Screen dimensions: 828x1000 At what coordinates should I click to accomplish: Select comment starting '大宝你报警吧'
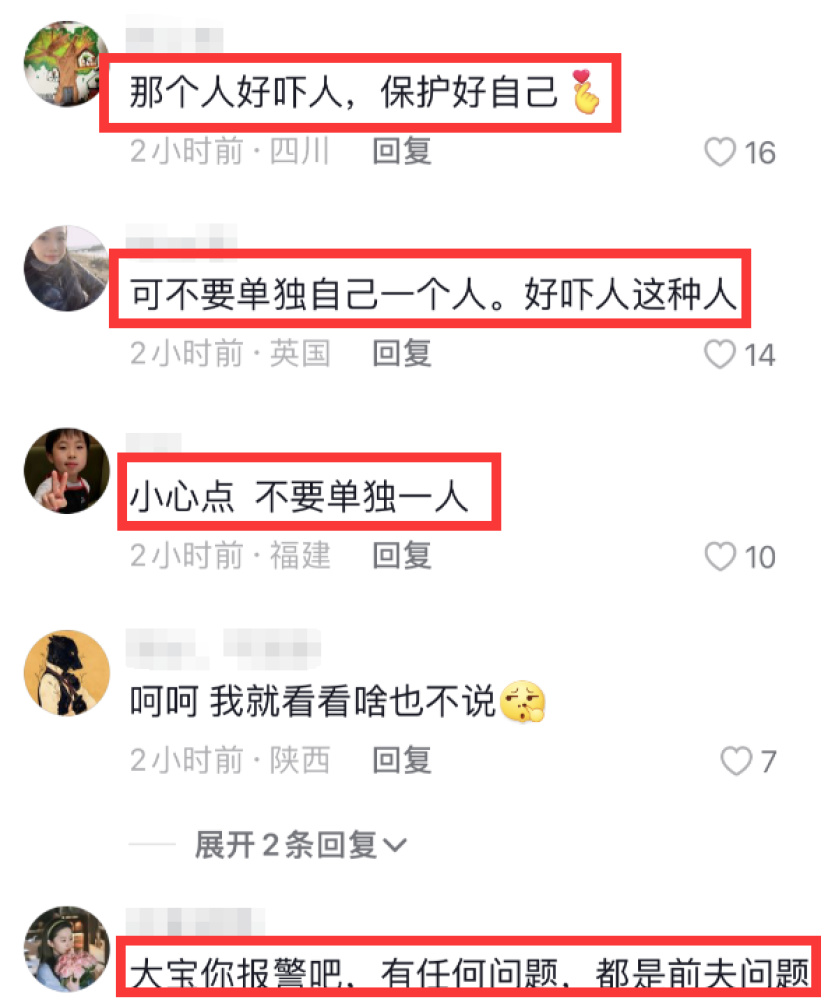pos(469,973)
